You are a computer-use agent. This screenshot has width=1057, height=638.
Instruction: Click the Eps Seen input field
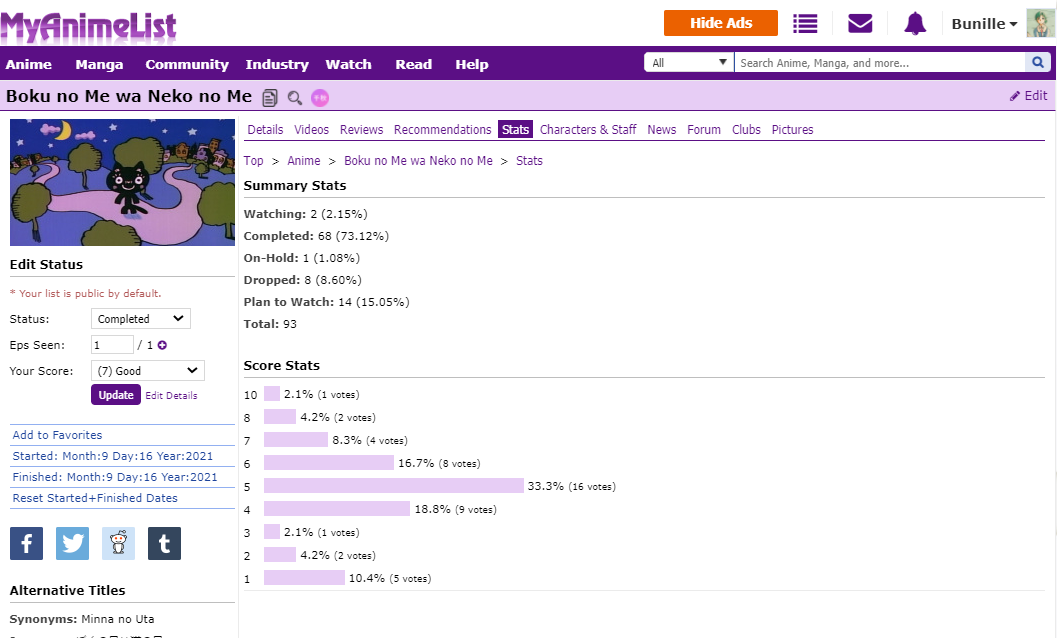(112, 345)
